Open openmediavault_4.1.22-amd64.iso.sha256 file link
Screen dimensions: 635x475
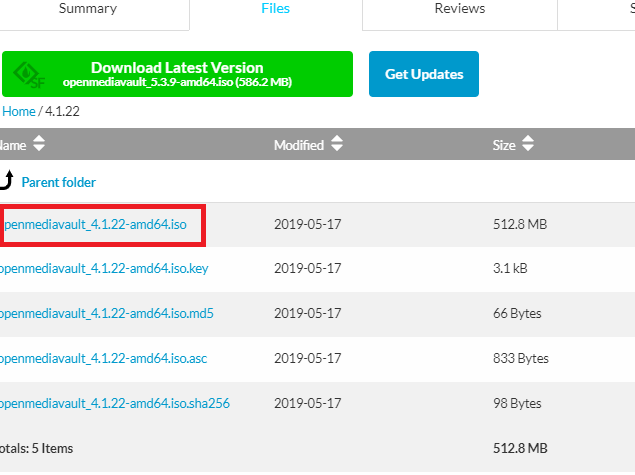pos(115,403)
